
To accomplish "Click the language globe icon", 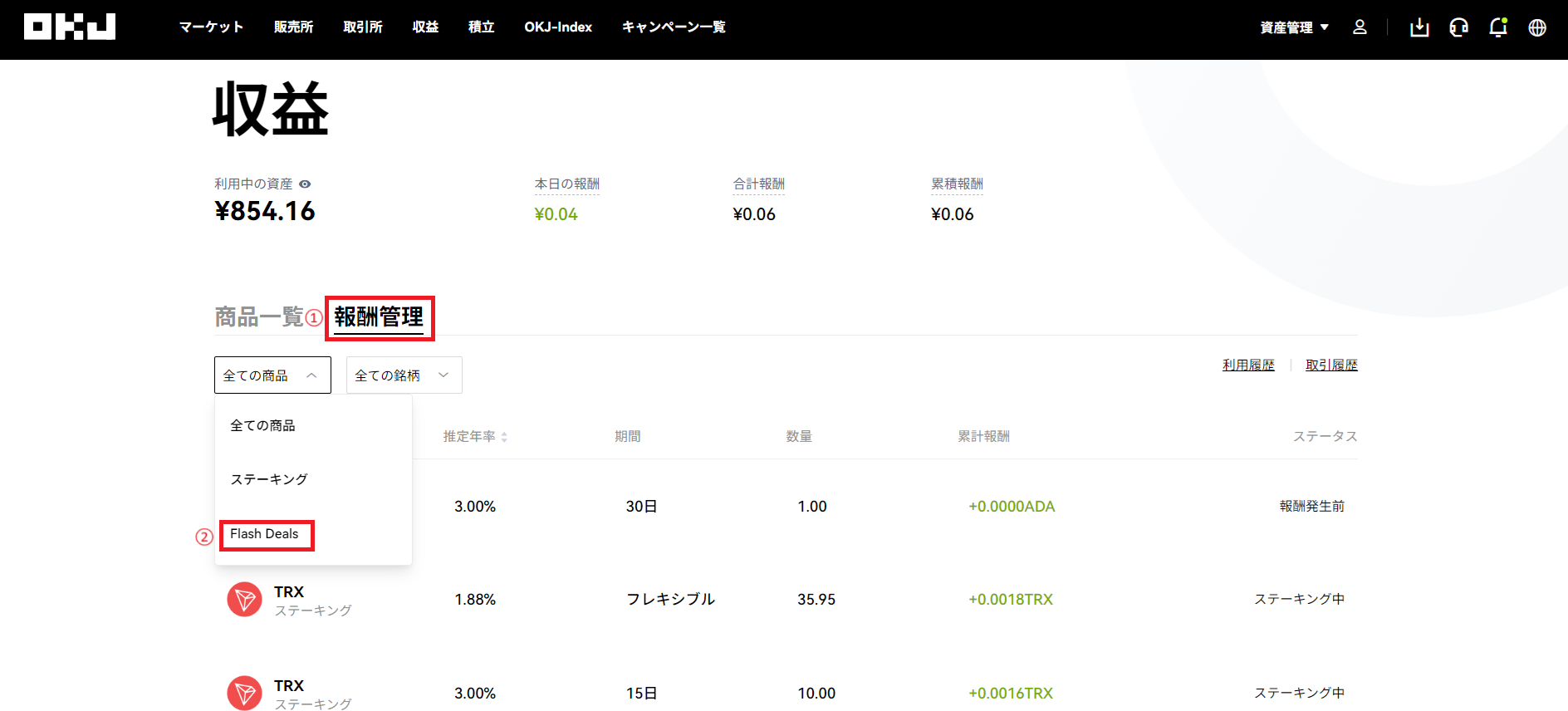I will (x=1537, y=27).
